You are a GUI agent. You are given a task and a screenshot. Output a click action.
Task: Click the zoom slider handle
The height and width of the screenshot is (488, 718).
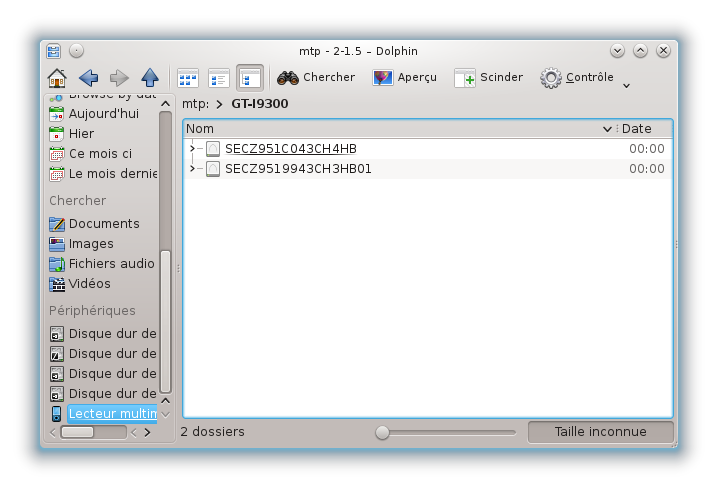coord(382,433)
